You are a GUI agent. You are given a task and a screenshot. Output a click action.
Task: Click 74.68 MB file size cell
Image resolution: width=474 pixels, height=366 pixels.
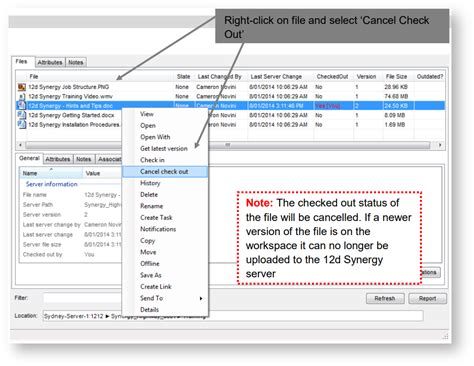pyautogui.click(x=396, y=96)
